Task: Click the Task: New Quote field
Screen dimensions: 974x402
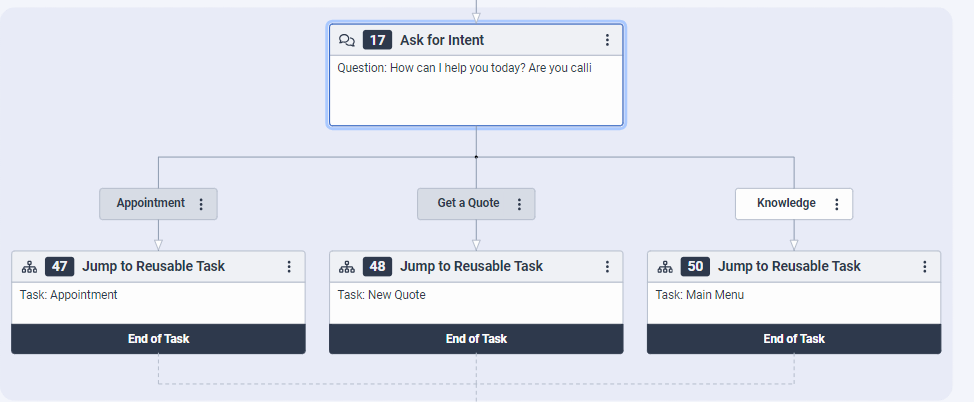Action: point(381,295)
